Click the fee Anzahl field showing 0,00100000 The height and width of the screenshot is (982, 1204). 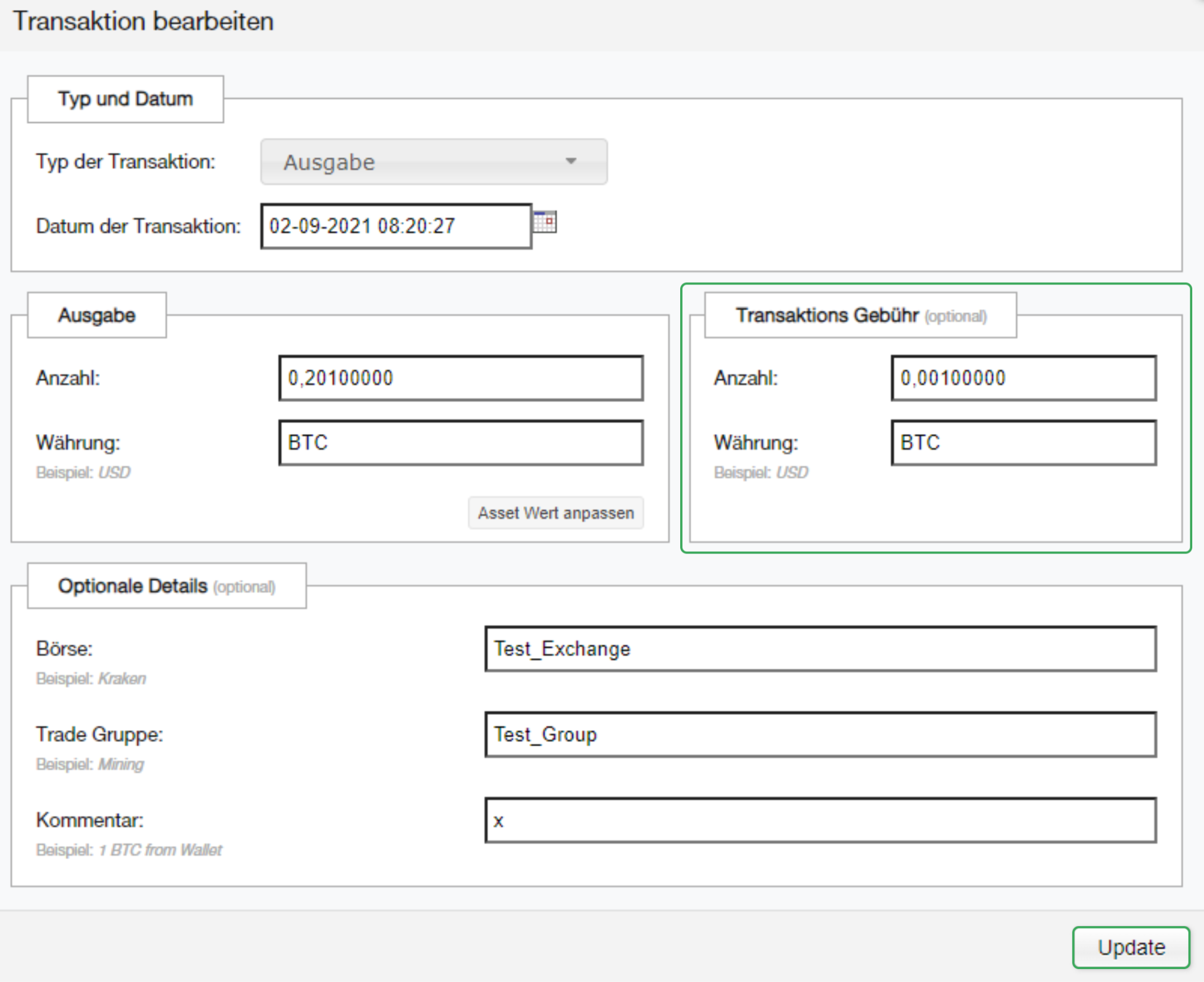(x=1023, y=378)
